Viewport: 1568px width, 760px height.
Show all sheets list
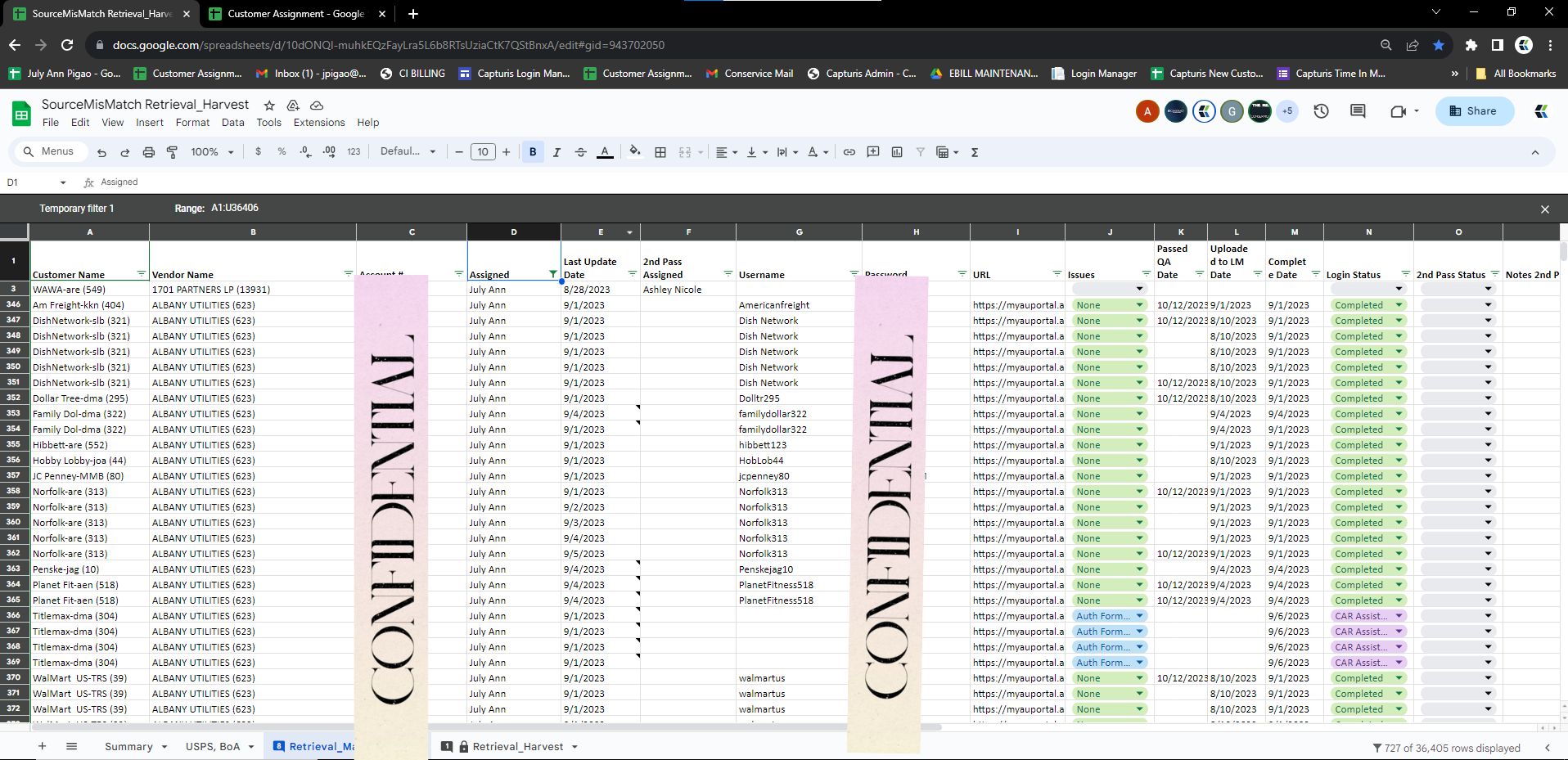71,746
